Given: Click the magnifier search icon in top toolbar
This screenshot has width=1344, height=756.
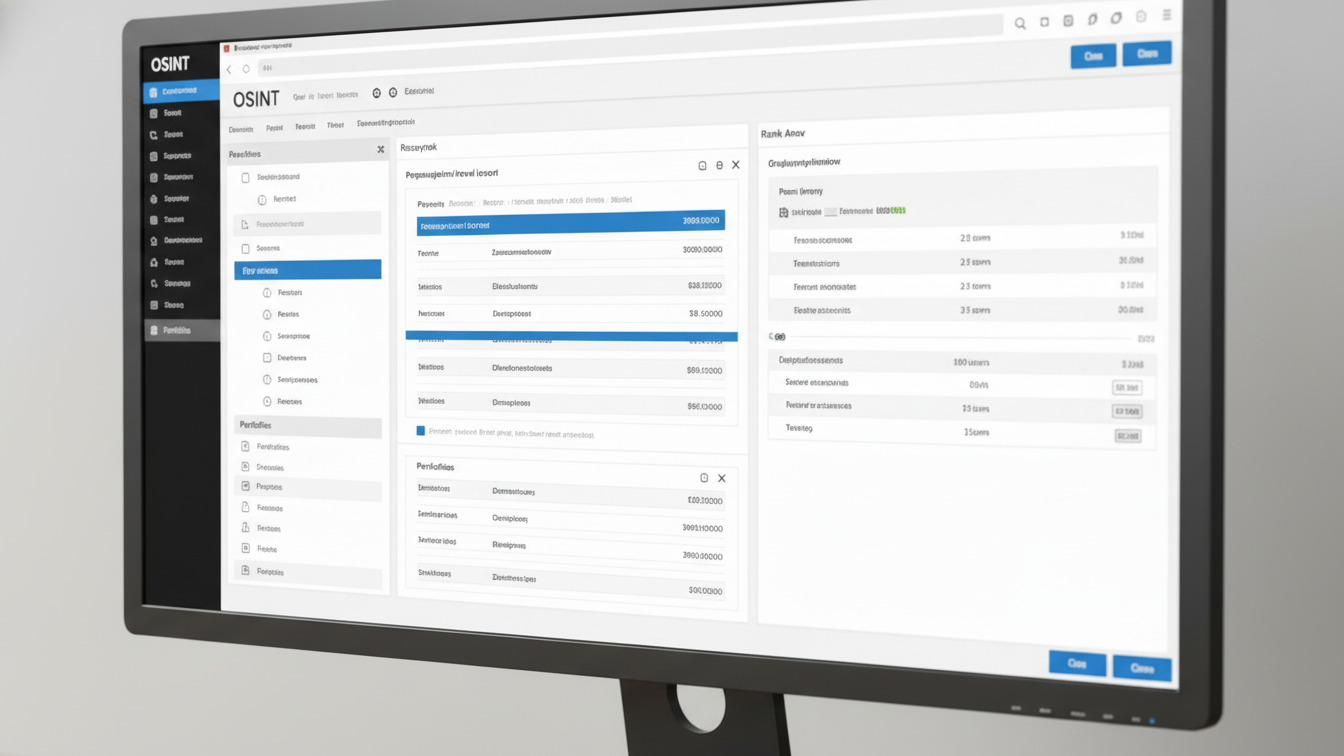Looking at the screenshot, I should tap(1020, 23).
